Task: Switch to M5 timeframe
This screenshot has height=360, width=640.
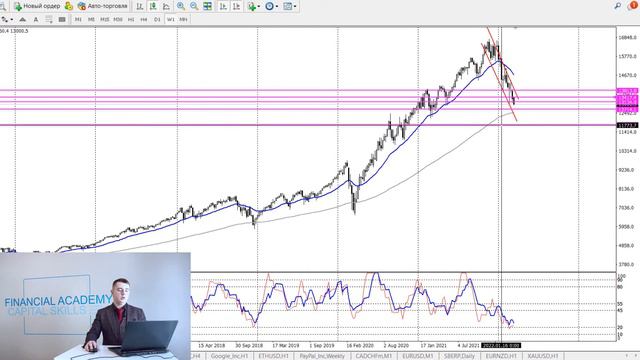Action: pos(91,19)
